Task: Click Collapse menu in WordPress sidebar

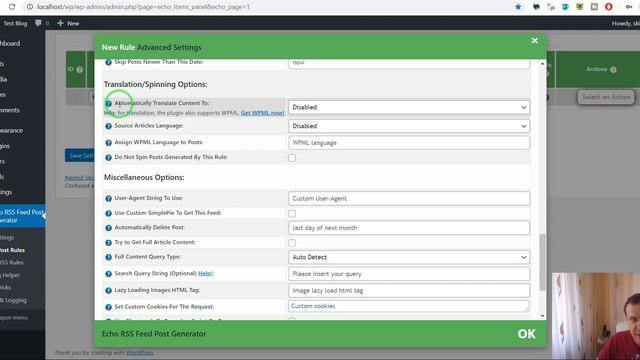Action: click(x=14, y=318)
